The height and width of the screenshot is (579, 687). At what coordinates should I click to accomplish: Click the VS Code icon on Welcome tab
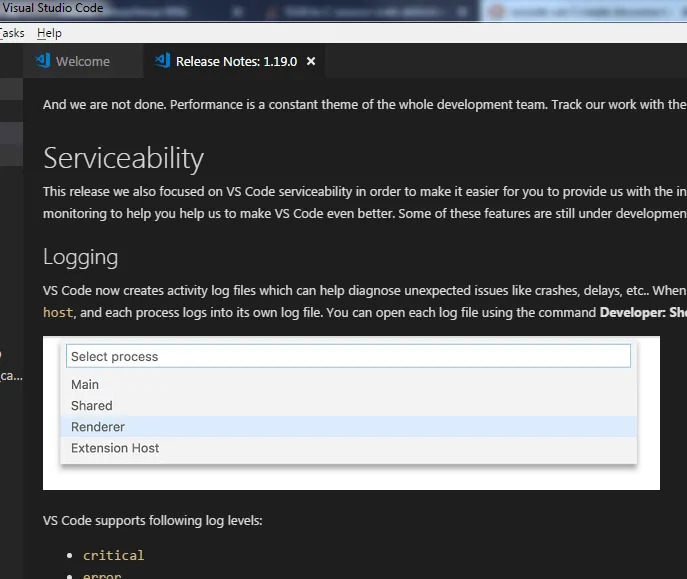(x=43, y=60)
